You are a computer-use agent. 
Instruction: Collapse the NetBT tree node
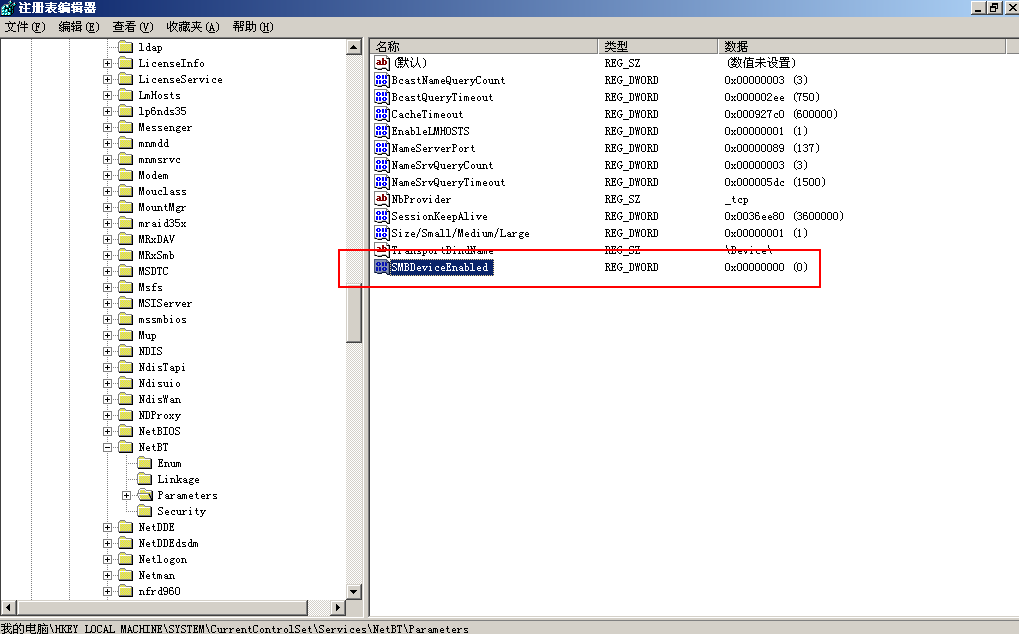[107, 447]
